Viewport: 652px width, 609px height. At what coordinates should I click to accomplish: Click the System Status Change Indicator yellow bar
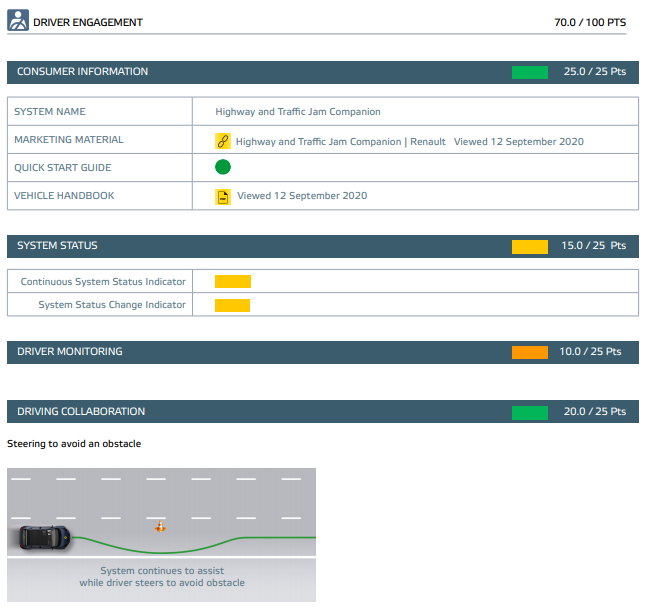[x=232, y=305]
